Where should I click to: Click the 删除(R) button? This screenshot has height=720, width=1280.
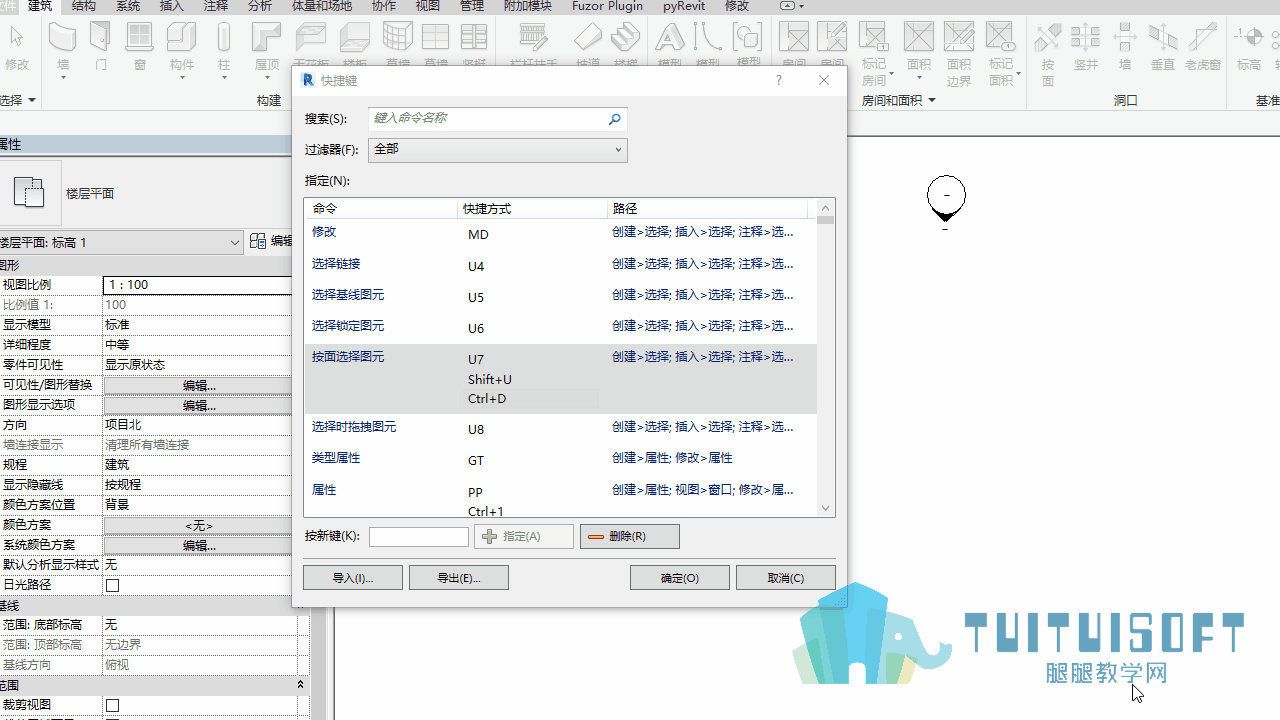(x=630, y=536)
